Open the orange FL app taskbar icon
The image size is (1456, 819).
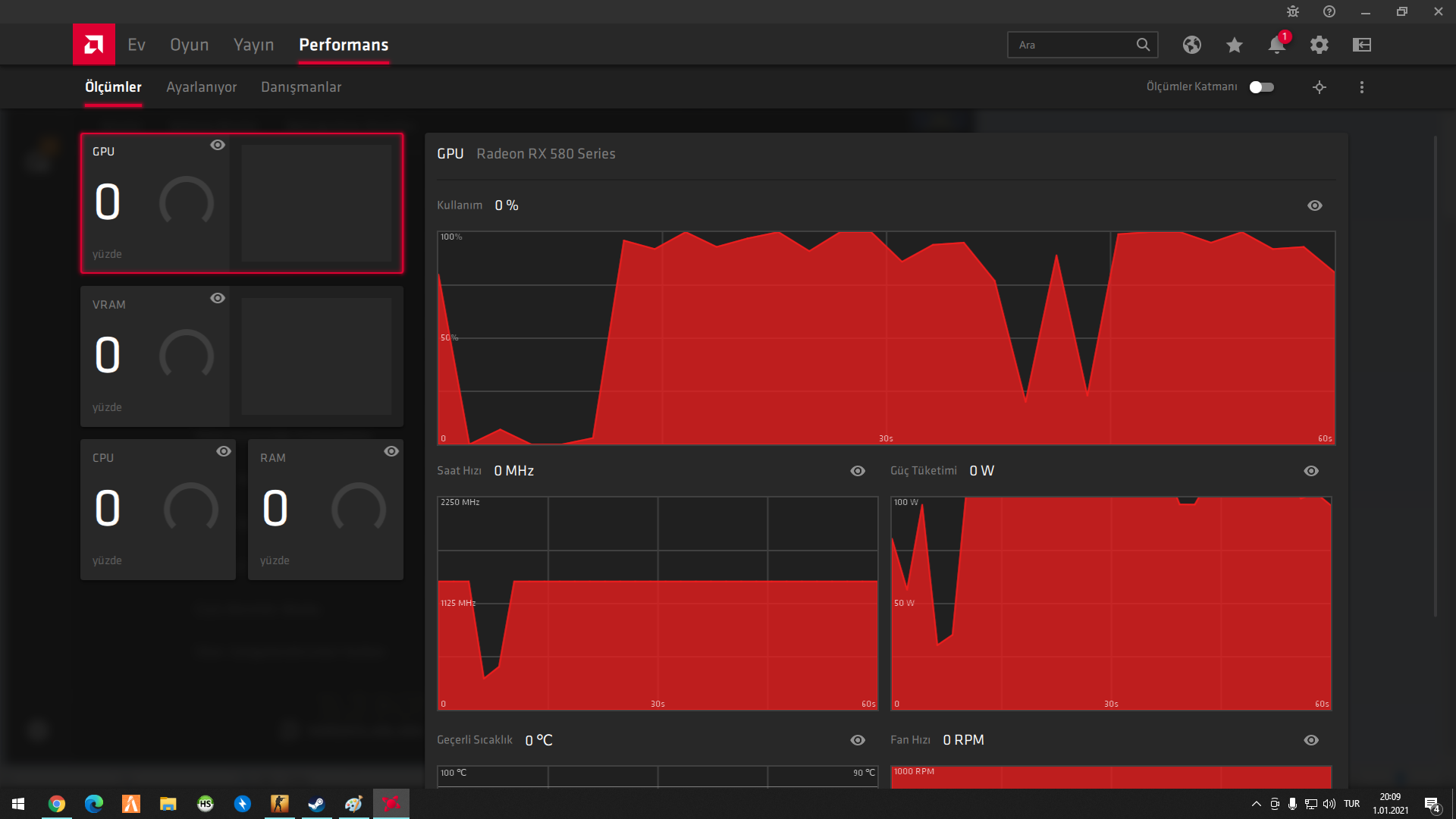(131, 804)
